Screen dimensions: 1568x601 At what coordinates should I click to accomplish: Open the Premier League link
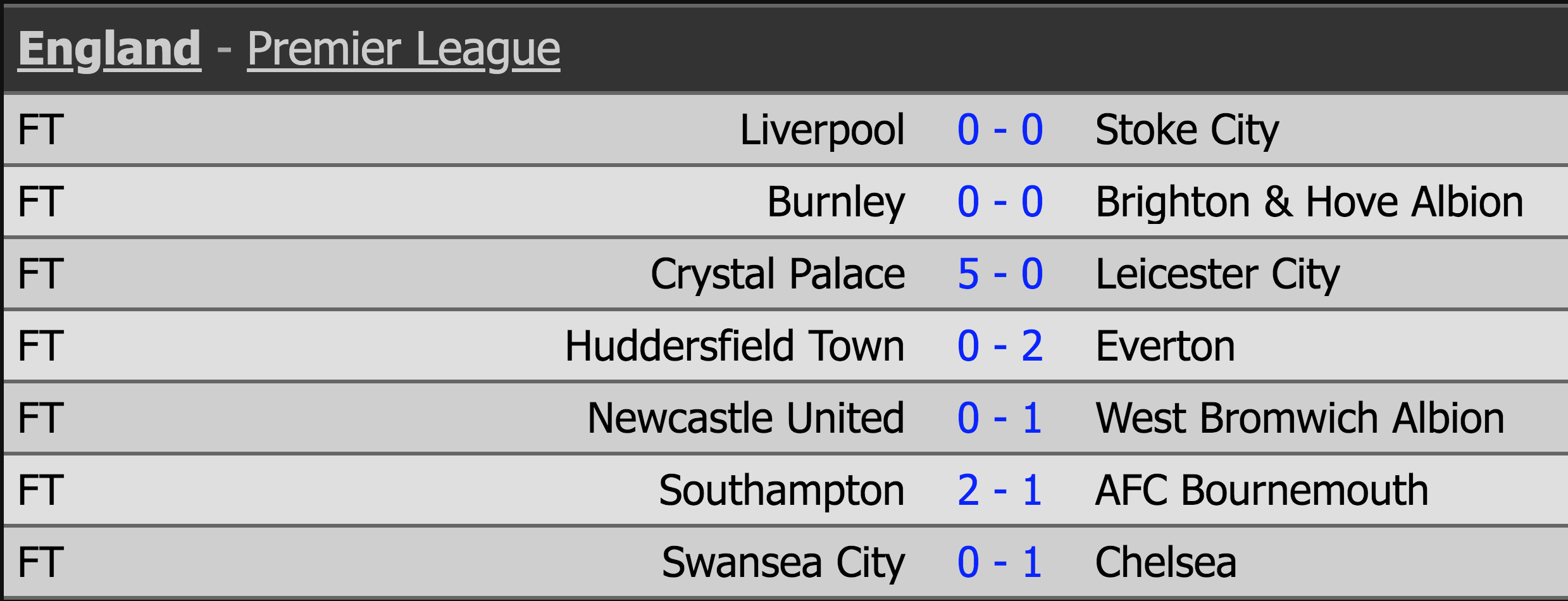tap(403, 49)
